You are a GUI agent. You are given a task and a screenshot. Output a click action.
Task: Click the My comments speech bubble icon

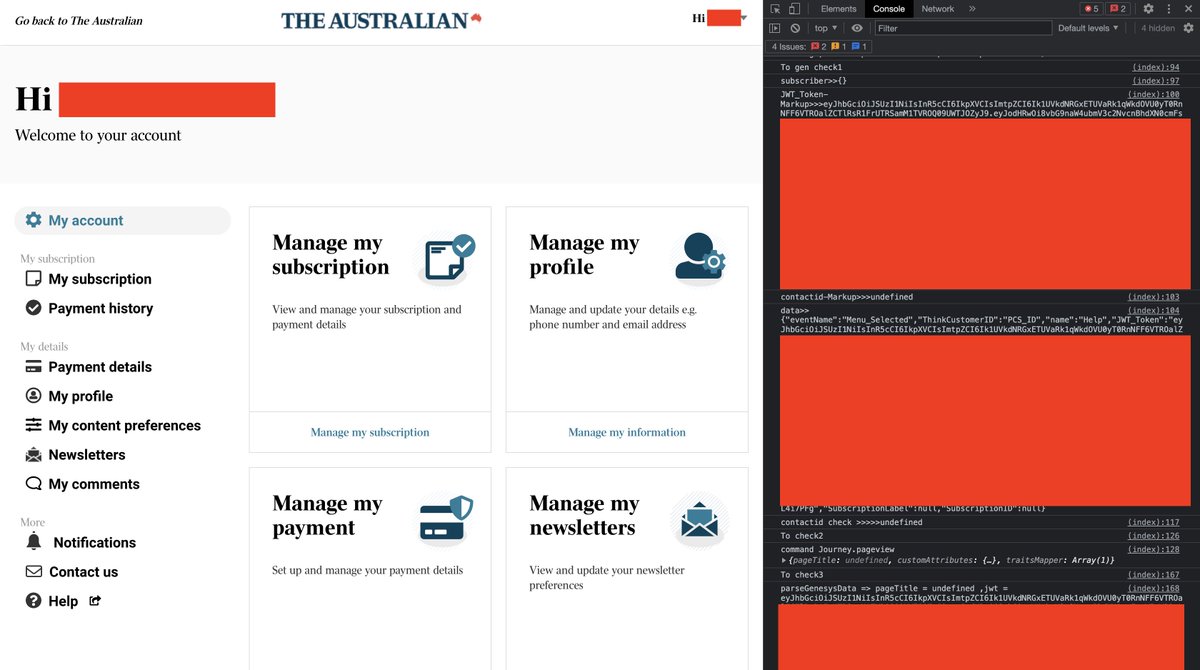pos(33,484)
